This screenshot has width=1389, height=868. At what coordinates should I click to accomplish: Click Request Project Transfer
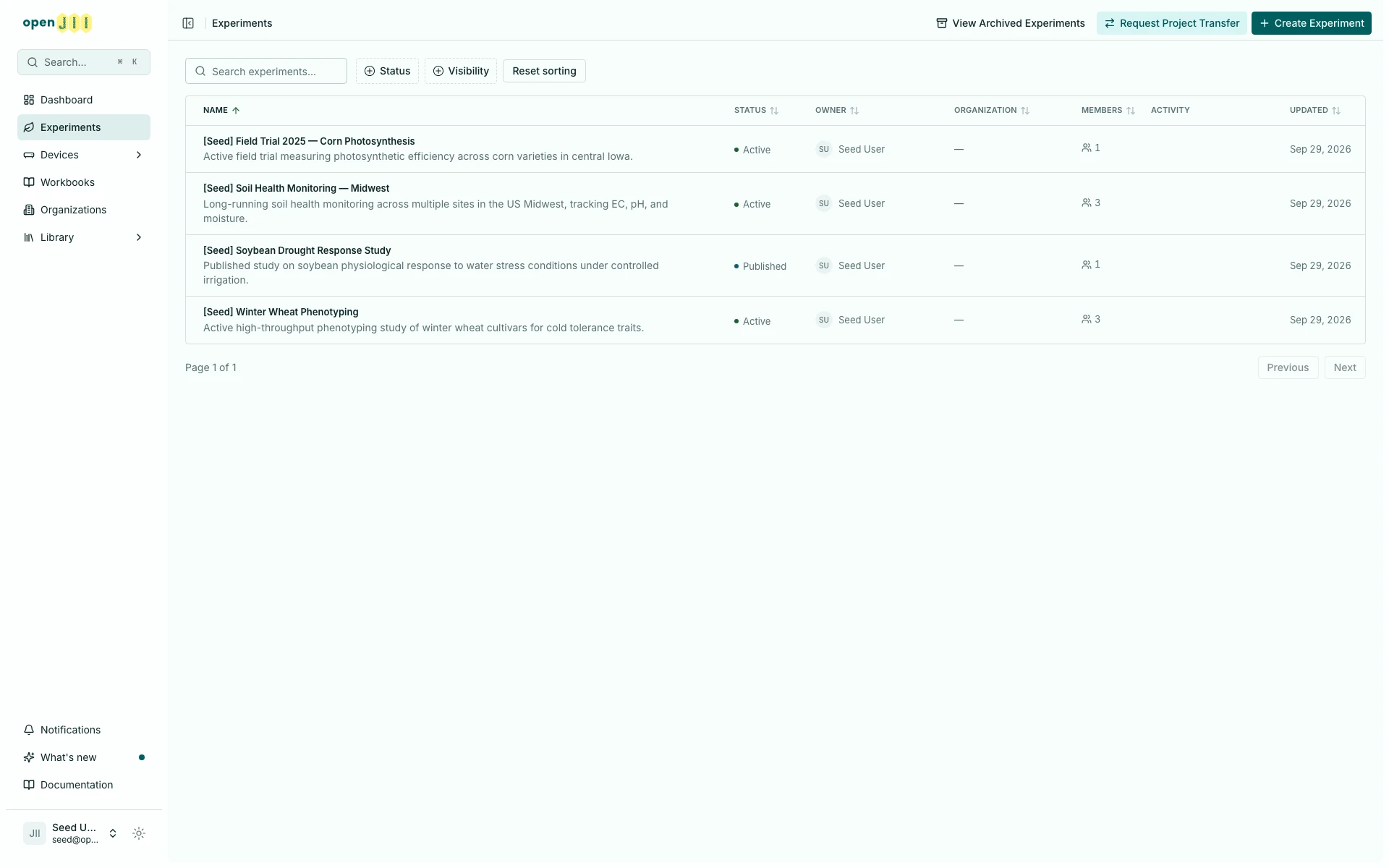(1172, 23)
